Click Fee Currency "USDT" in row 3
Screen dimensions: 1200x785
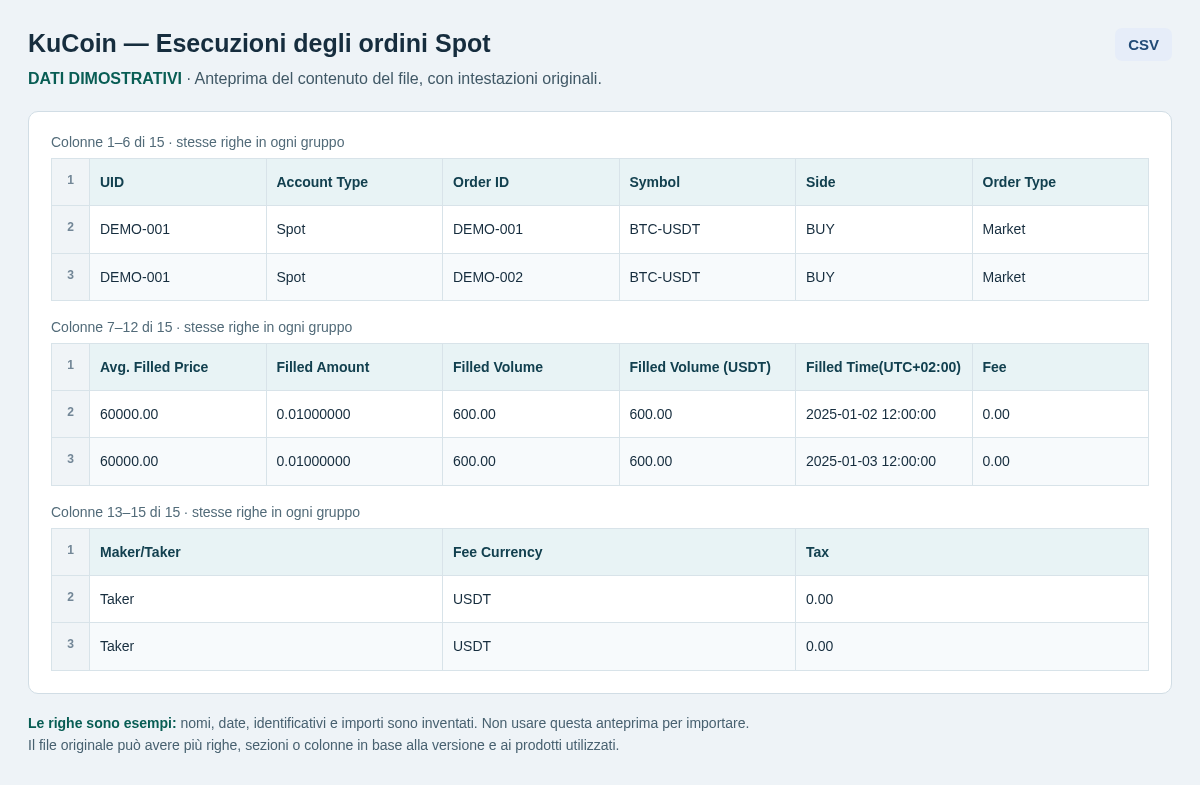619,646
